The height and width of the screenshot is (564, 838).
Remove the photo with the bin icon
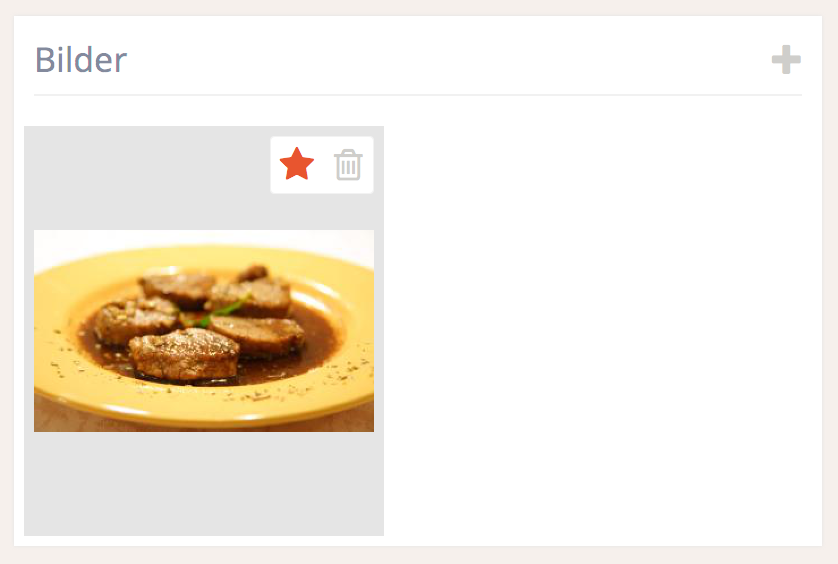pos(348,165)
